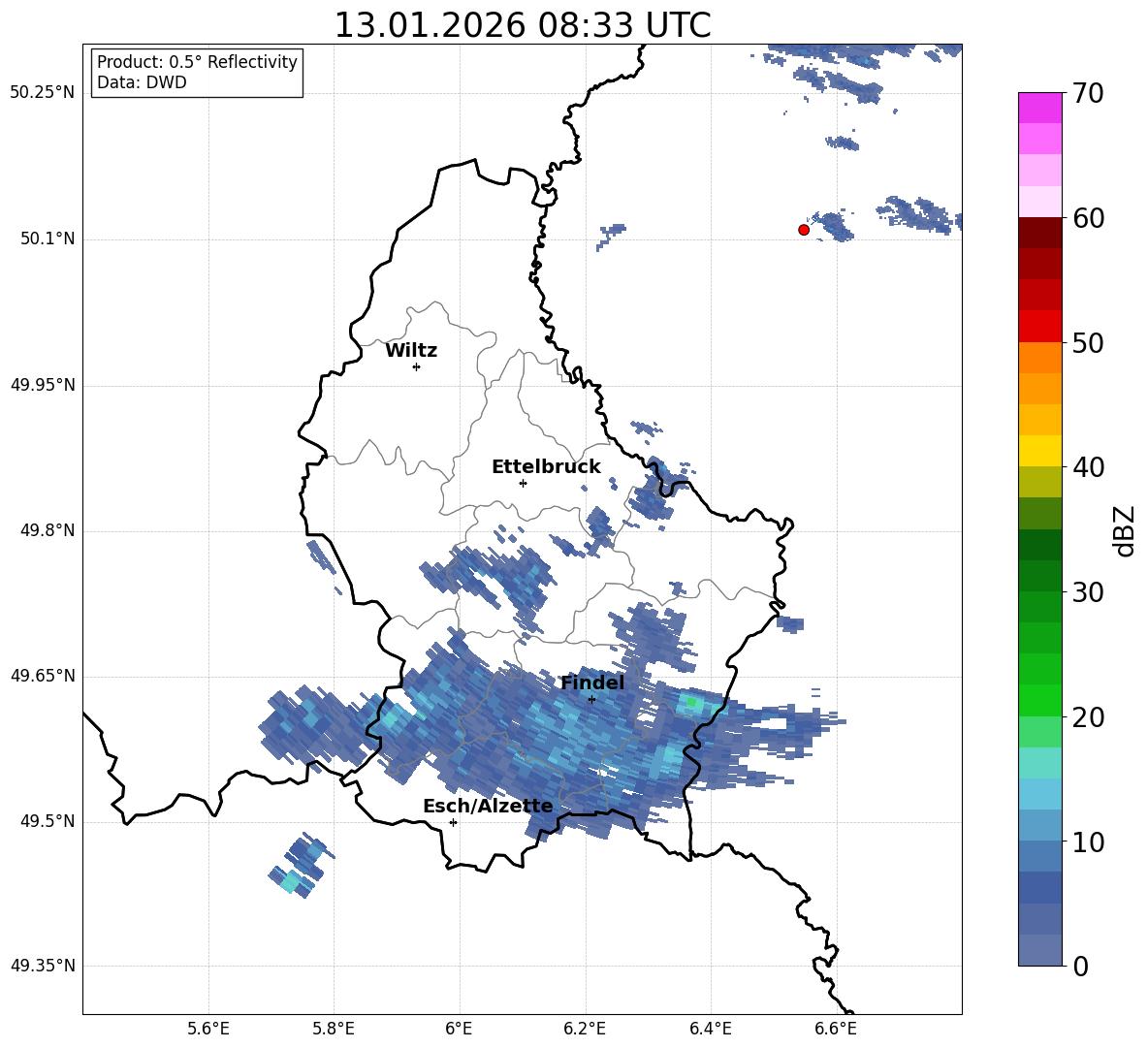The image size is (1148, 1048).
Task: Click the Product: 0.5° Reflectivity text
Action: tap(197, 62)
